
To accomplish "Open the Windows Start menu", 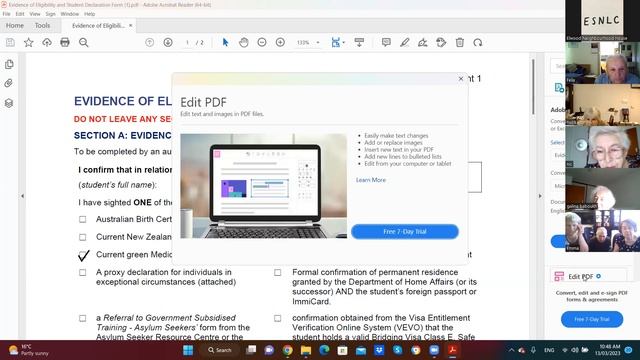I will tap(188, 350).
